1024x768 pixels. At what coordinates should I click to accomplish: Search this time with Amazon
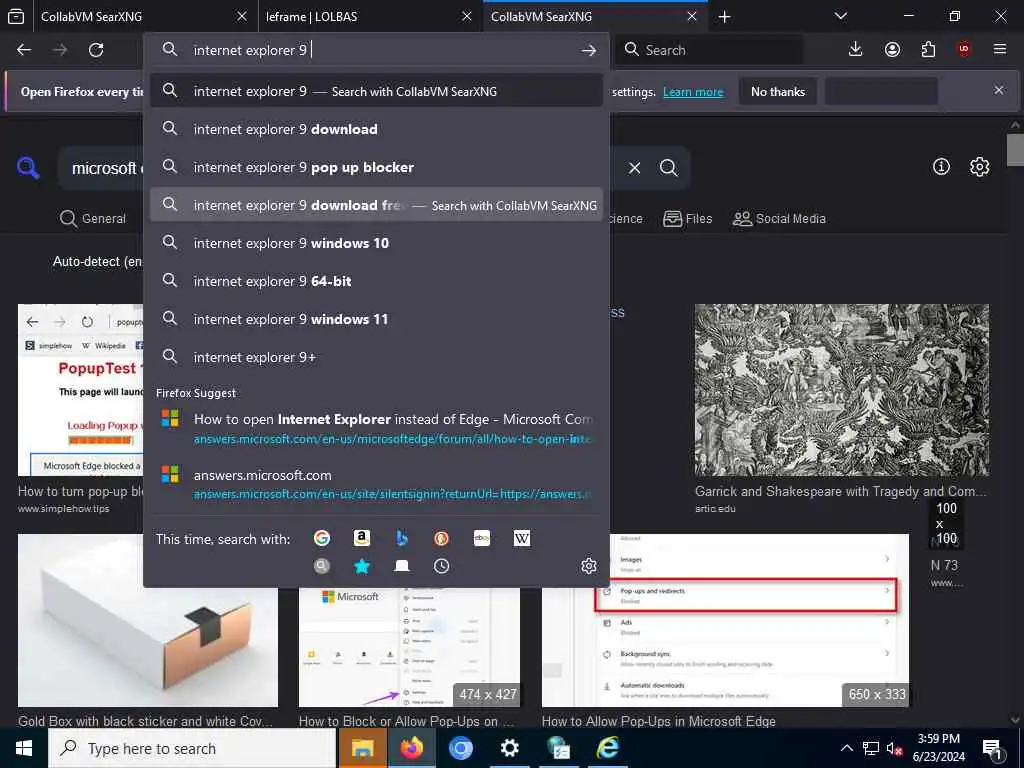click(x=362, y=538)
